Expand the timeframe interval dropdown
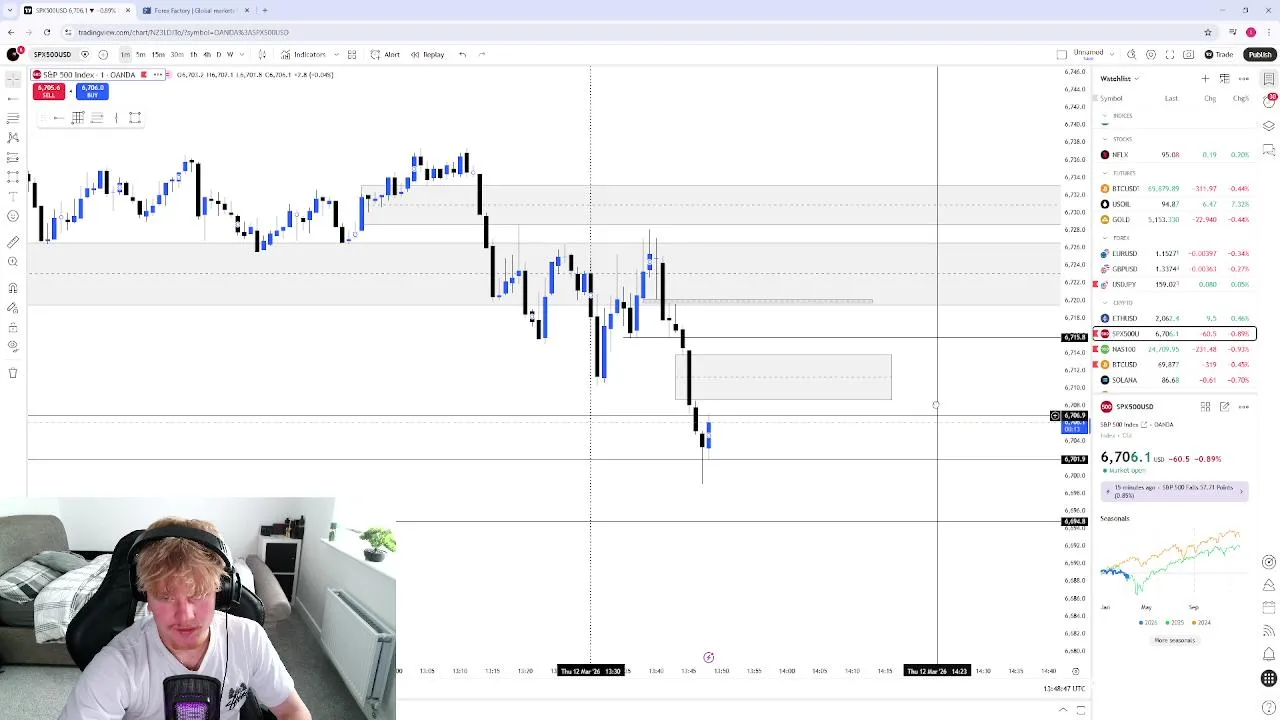The width and height of the screenshot is (1280, 720). (x=242, y=54)
